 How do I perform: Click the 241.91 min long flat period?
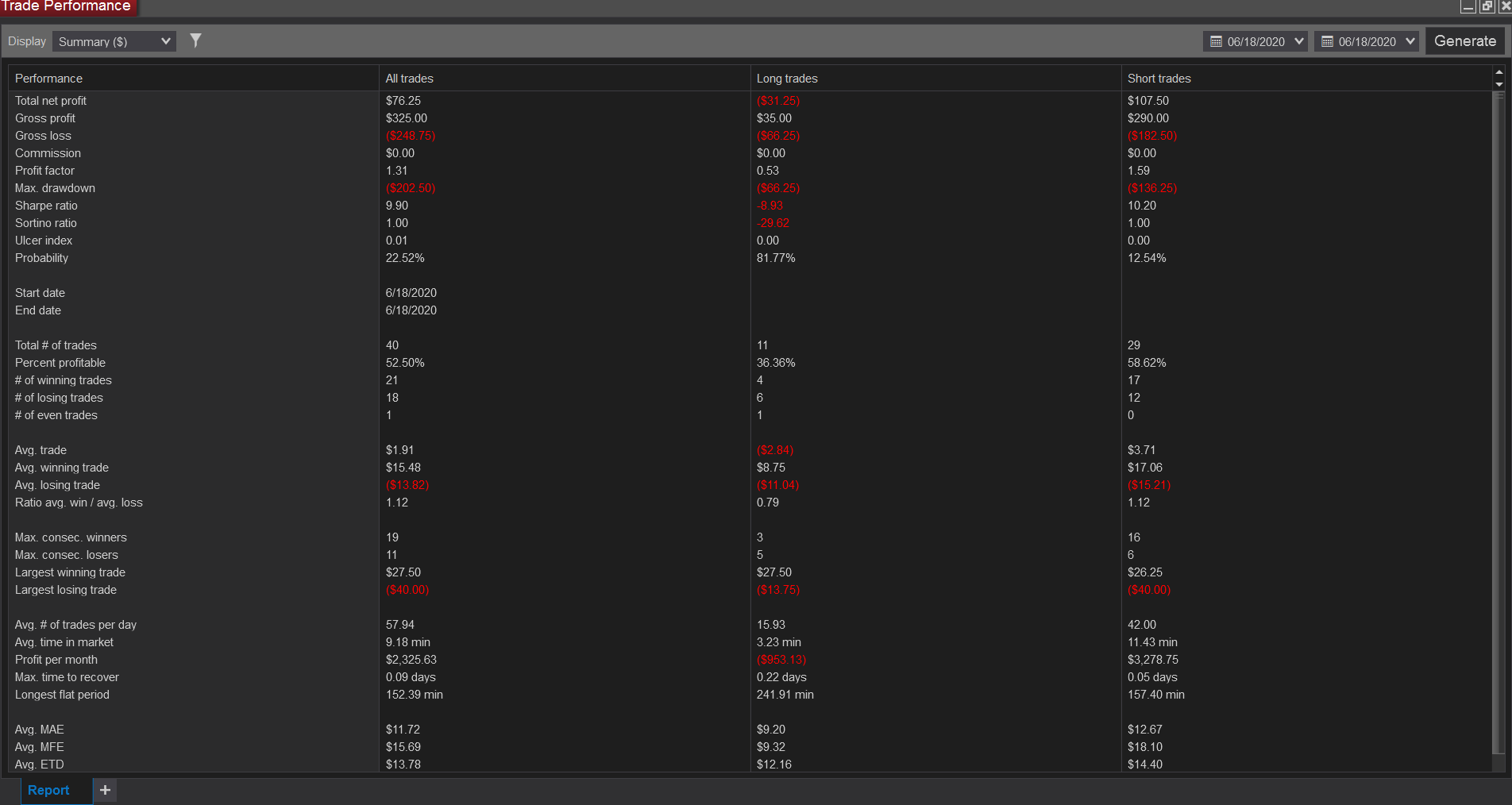[x=785, y=695]
